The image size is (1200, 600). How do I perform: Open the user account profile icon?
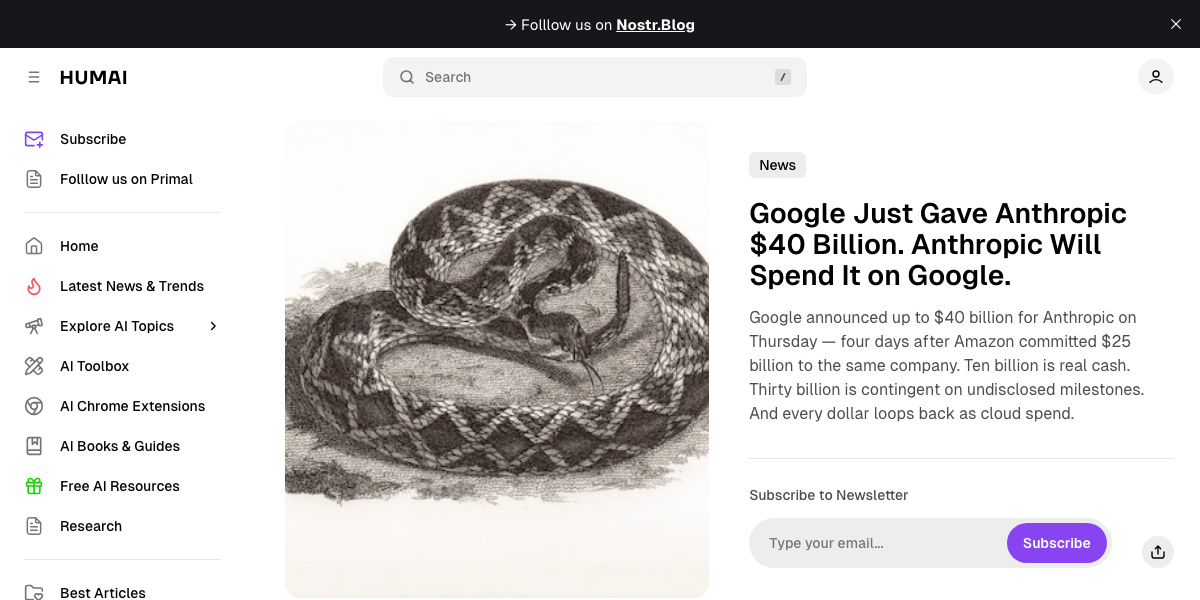pyautogui.click(x=1155, y=77)
